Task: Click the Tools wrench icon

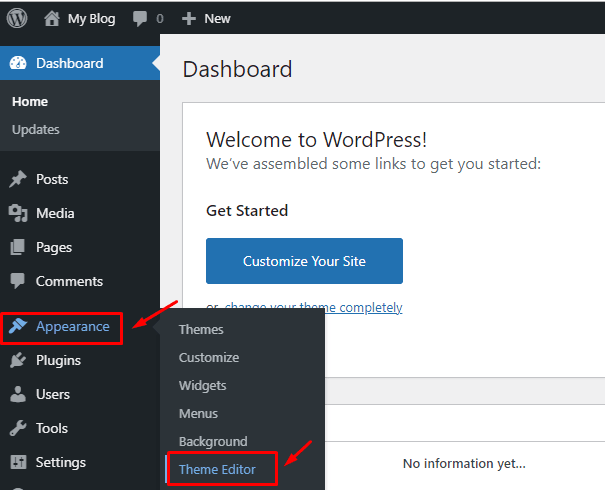Action: [x=18, y=429]
